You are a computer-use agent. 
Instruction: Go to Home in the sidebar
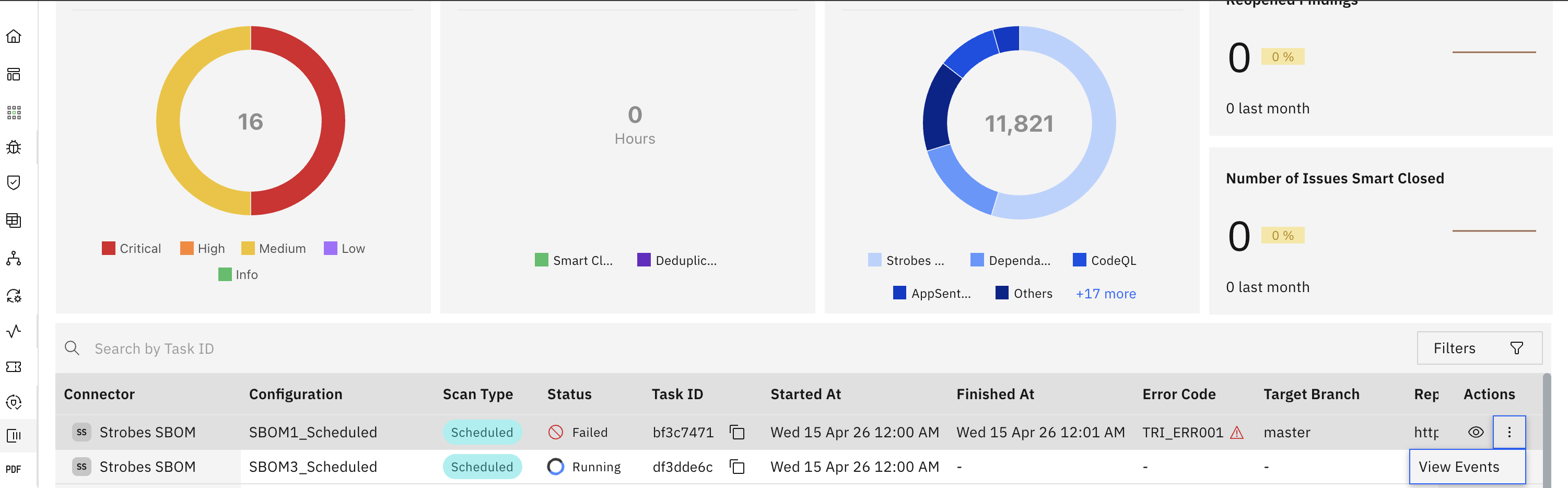pos(14,37)
